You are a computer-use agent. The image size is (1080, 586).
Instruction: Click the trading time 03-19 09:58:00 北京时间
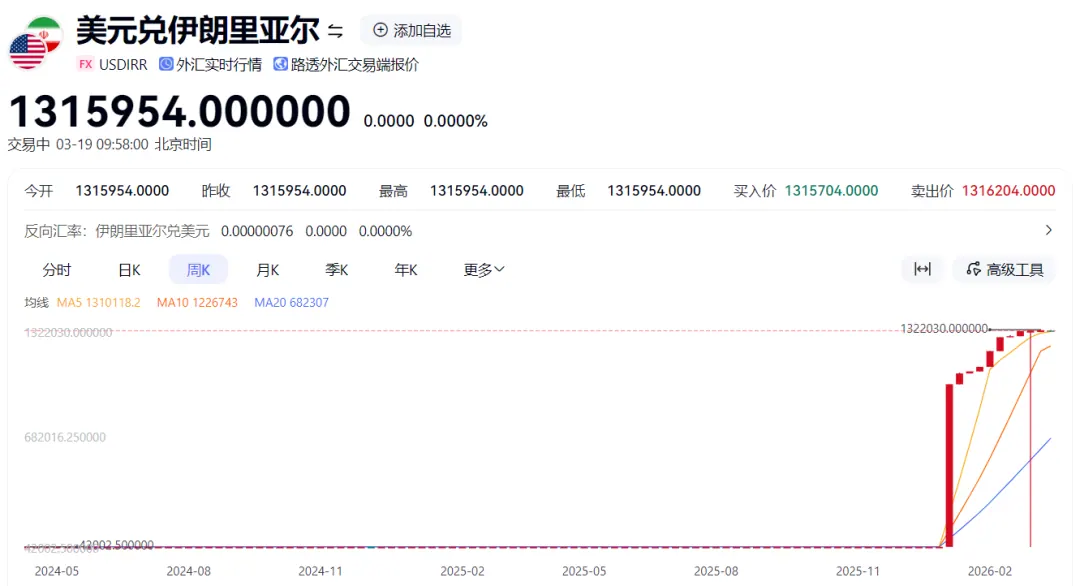point(134,145)
